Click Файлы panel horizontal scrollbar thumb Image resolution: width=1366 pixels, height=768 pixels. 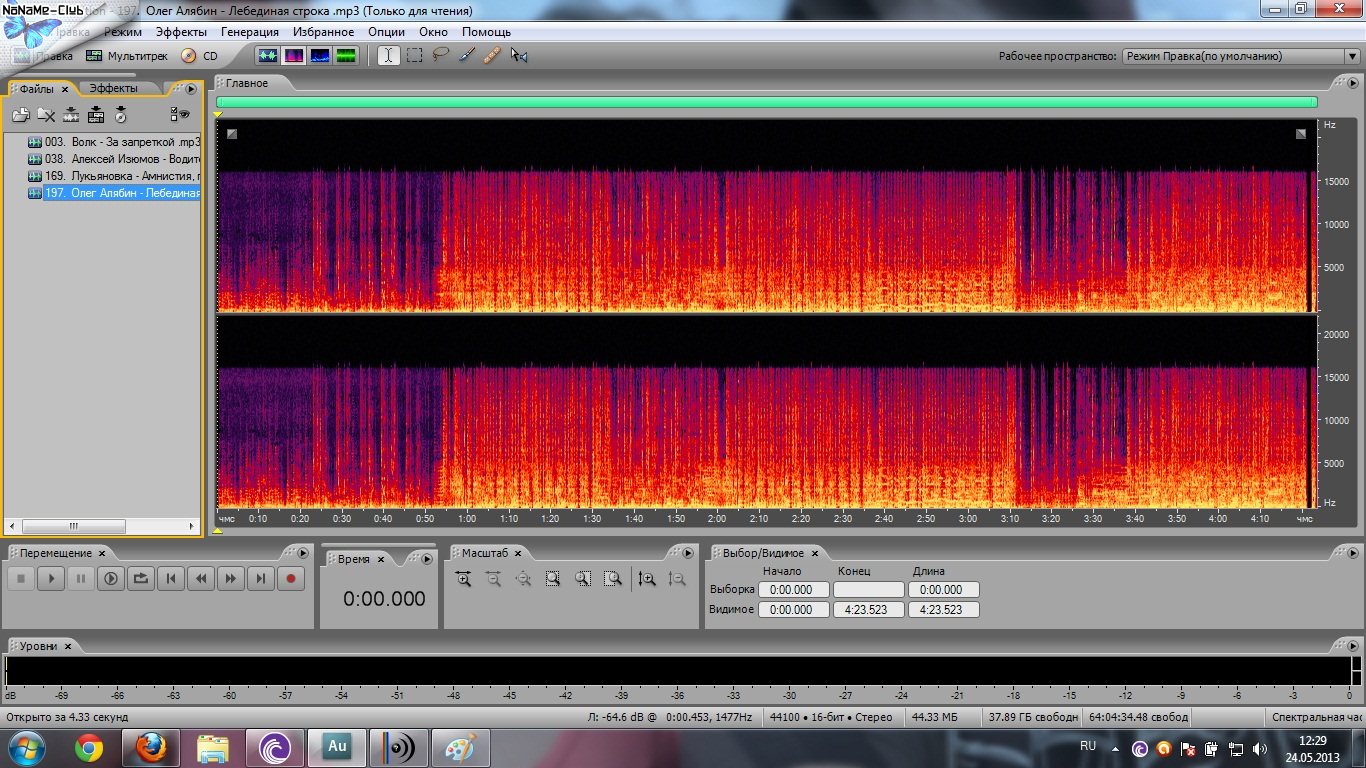pyautogui.click(x=74, y=525)
